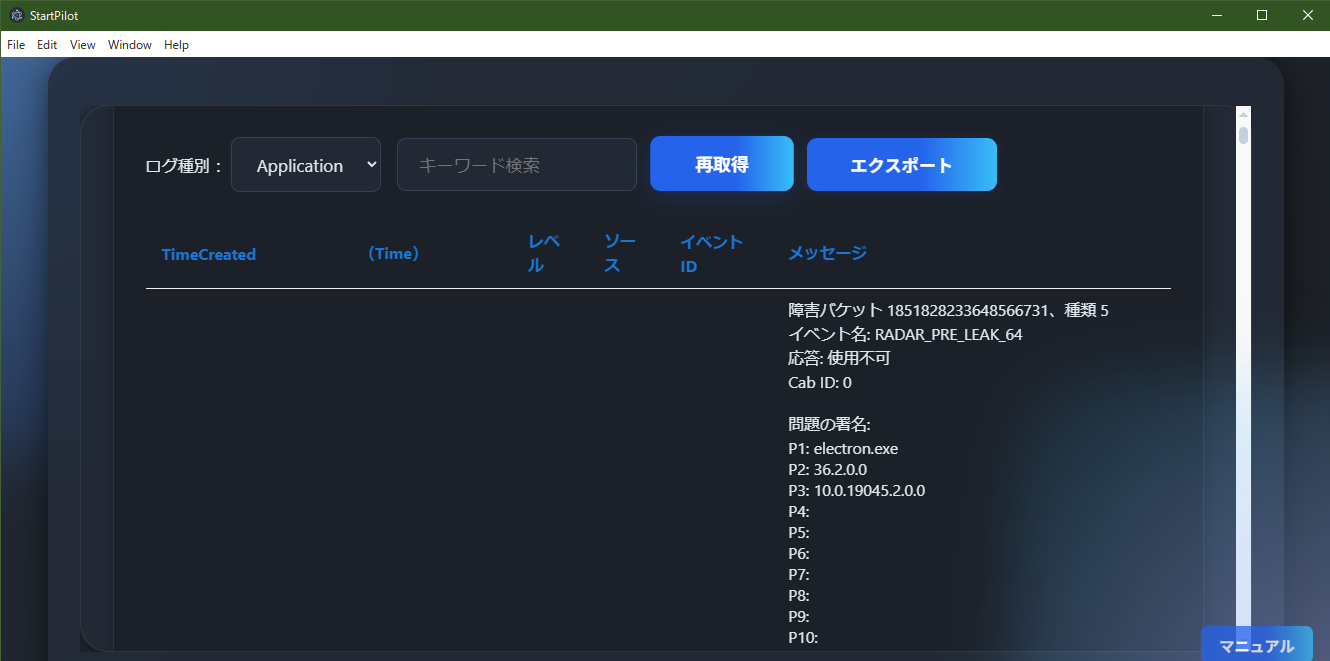The width and height of the screenshot is (1330, 661).
Task: Select the Application log type selector
Action: (x=305, y=164)
